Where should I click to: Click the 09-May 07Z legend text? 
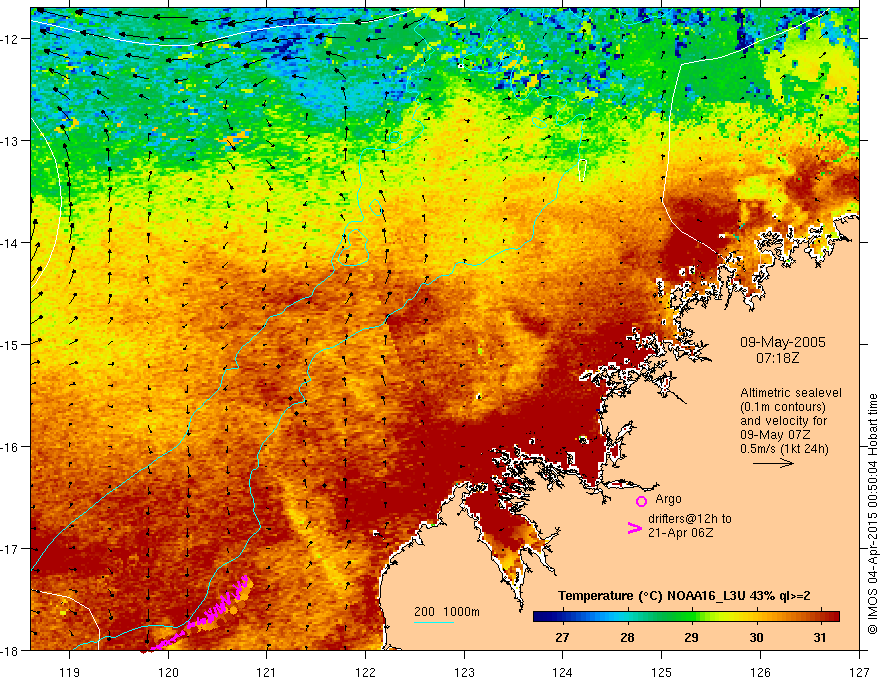point(776,434)
